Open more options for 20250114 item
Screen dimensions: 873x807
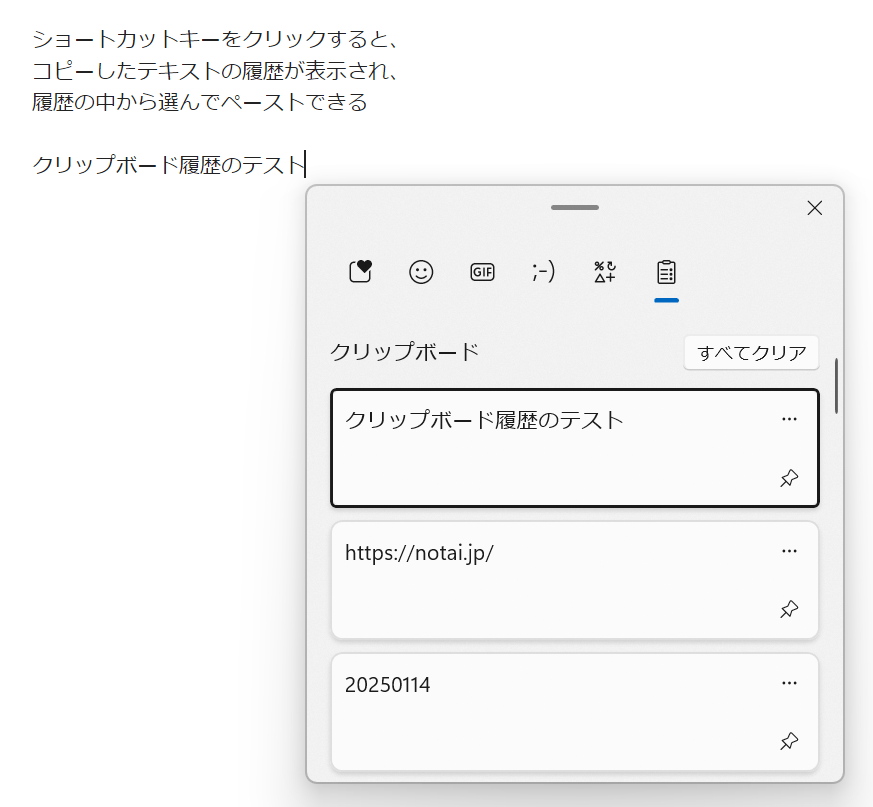[x=789, y=683]
